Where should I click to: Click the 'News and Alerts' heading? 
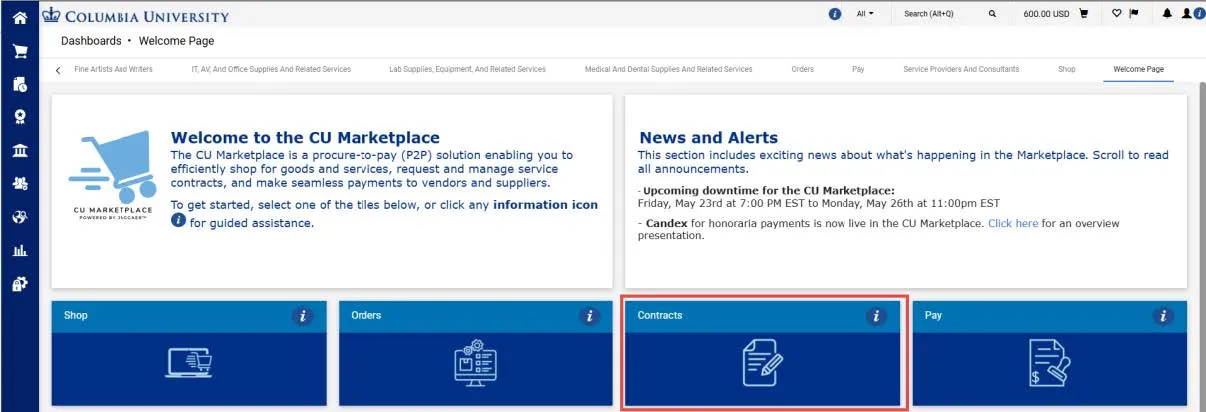tap(708, 137)
